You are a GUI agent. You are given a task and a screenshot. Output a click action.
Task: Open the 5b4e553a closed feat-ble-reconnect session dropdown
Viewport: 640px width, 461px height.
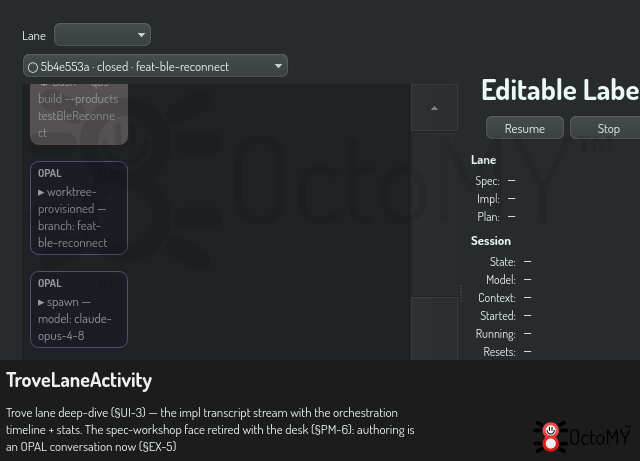coord(155,66)
